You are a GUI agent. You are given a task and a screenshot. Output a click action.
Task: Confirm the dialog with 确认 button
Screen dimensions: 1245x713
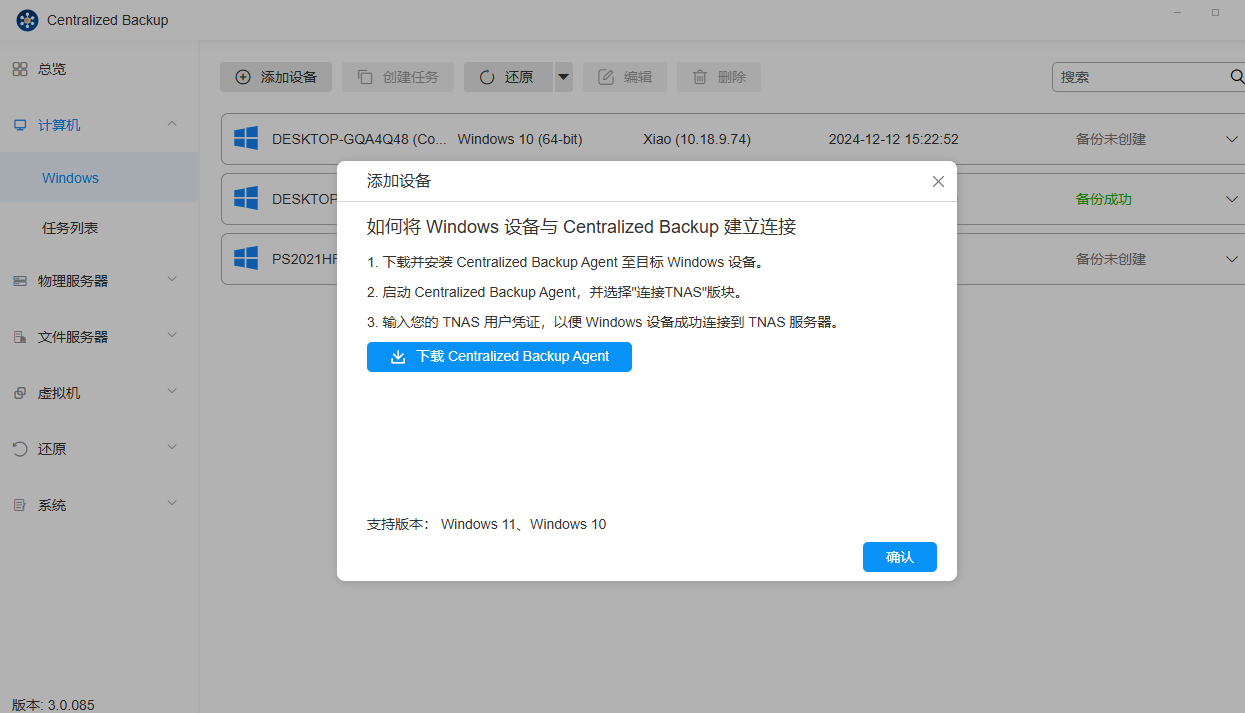pos(899,557)
